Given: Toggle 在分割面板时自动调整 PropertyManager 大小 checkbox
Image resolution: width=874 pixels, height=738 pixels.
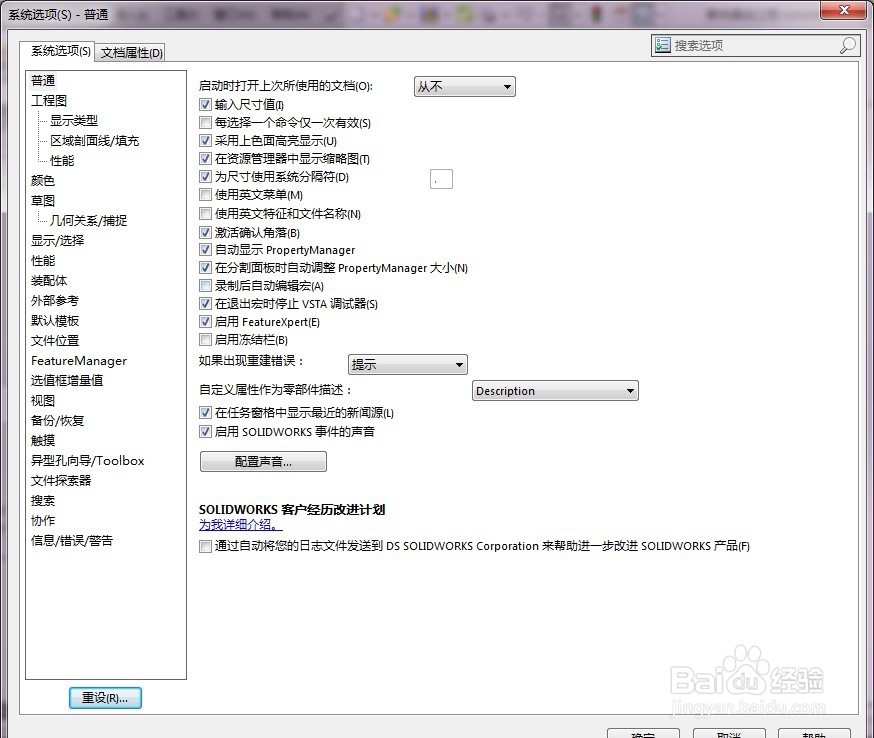Looking at the screenshot, I should pos(205,268).
